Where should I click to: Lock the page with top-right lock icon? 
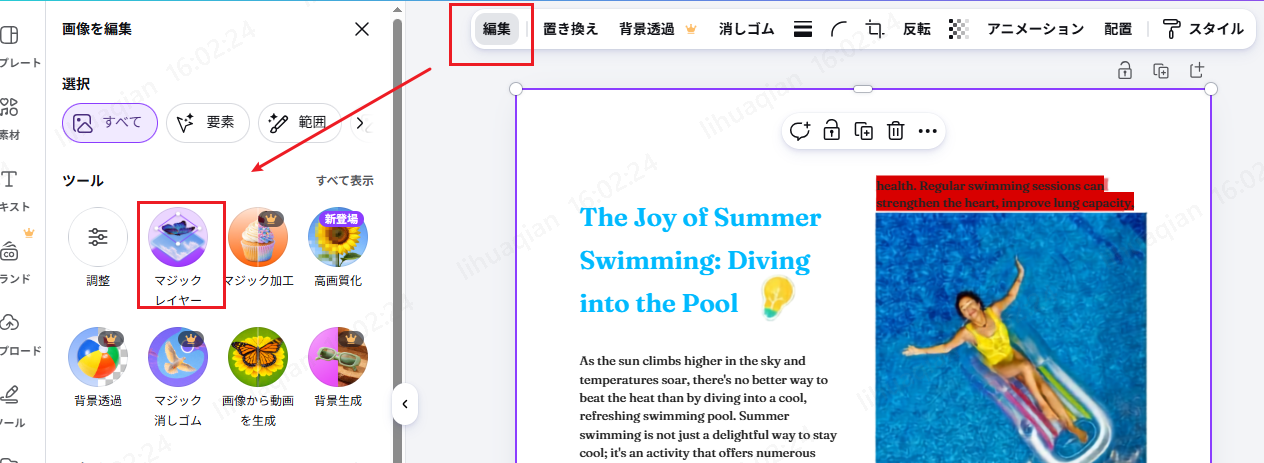(x=1125, y=70)
